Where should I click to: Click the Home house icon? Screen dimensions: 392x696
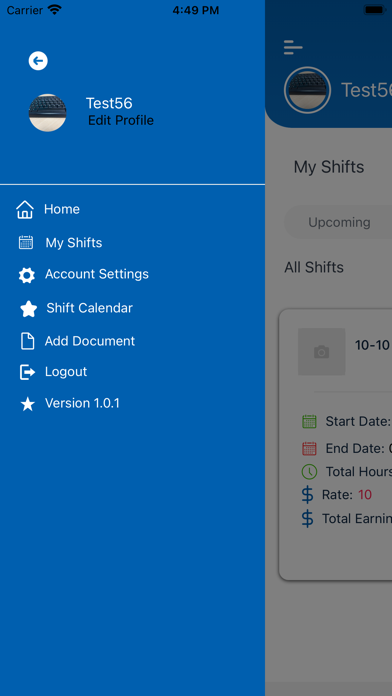(x=25, y=210)
